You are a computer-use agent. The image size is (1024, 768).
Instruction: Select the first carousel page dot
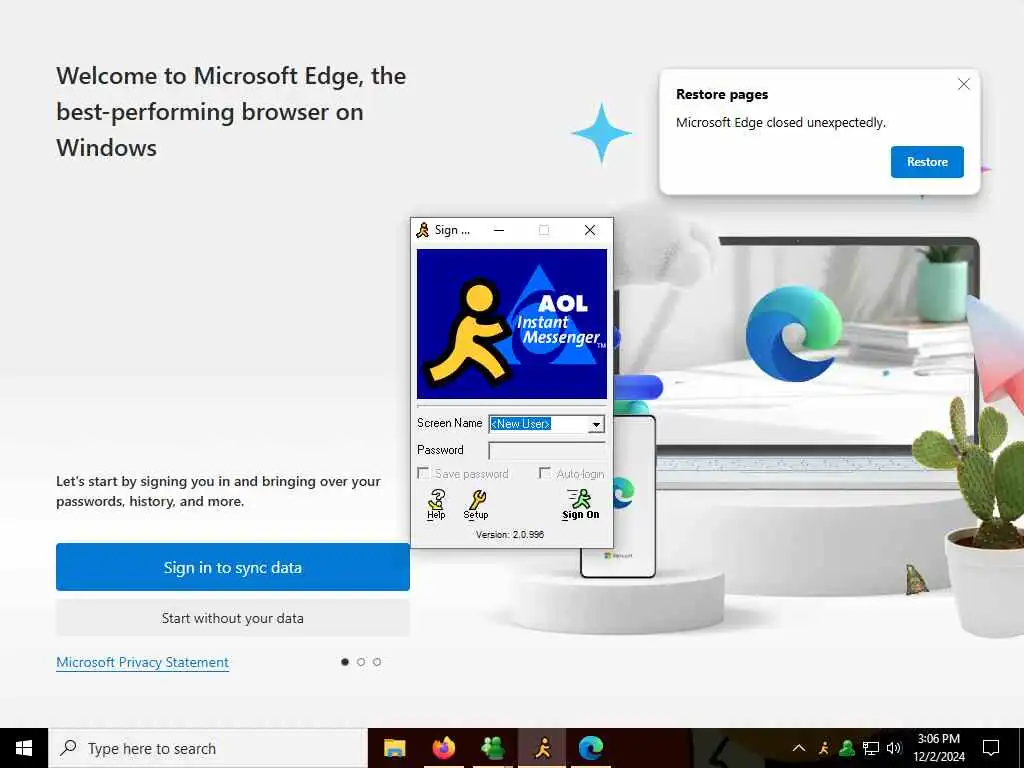(345, 662)
